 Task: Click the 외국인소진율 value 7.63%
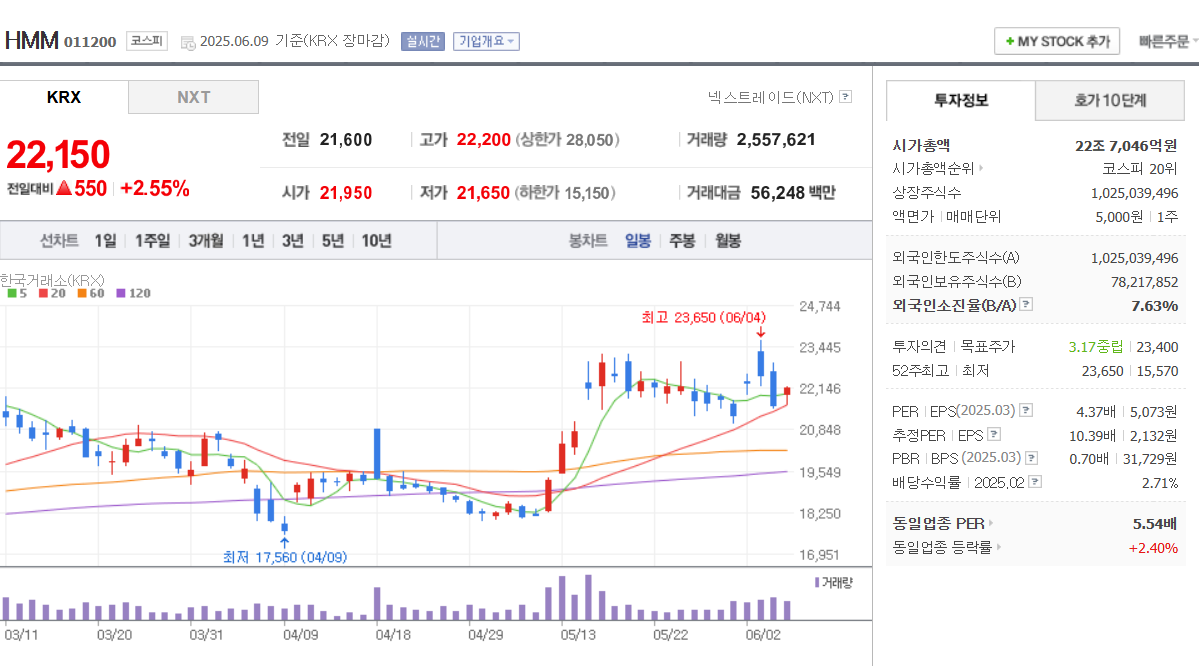pyautogui.click(x=1155, y=306)
